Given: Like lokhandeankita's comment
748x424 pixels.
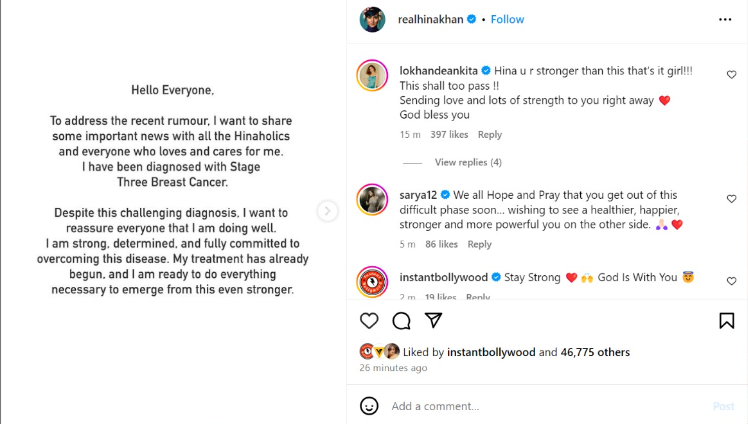Looking at the screenshot, I should [731, 75].
